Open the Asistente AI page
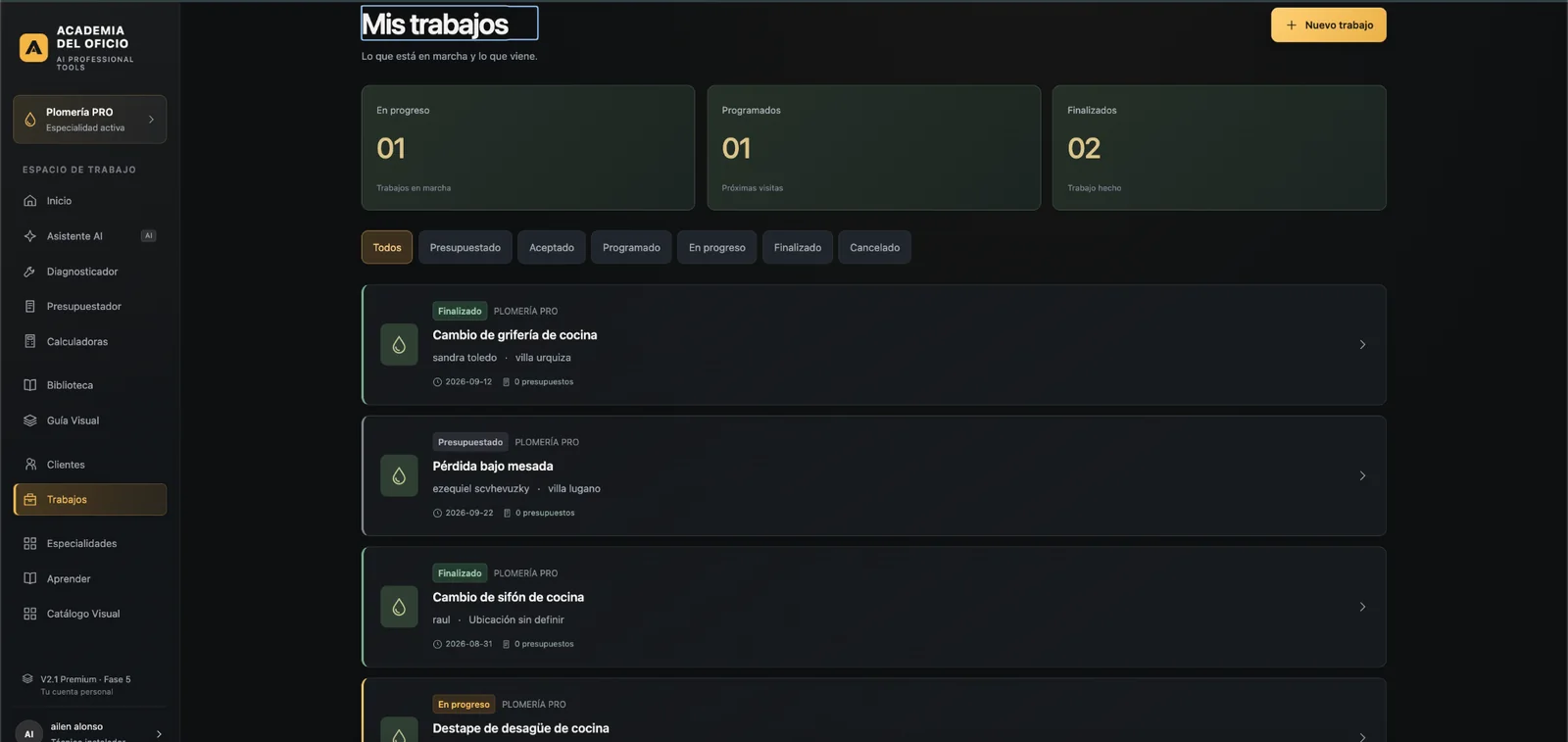Image resolution: width=1568 pixels, height=742 pixels. tap(90, 236)
